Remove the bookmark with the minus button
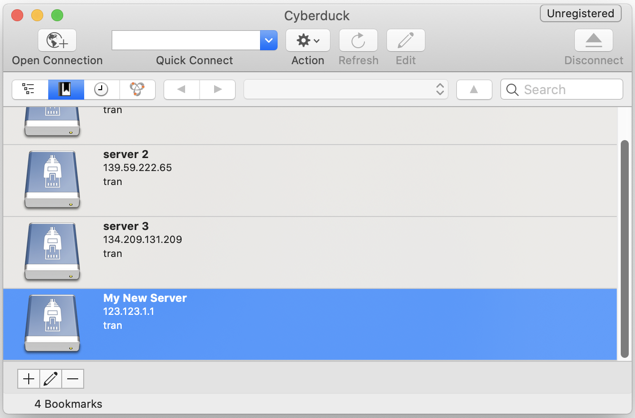Screen dimensions: 635x418 point(73,379)
